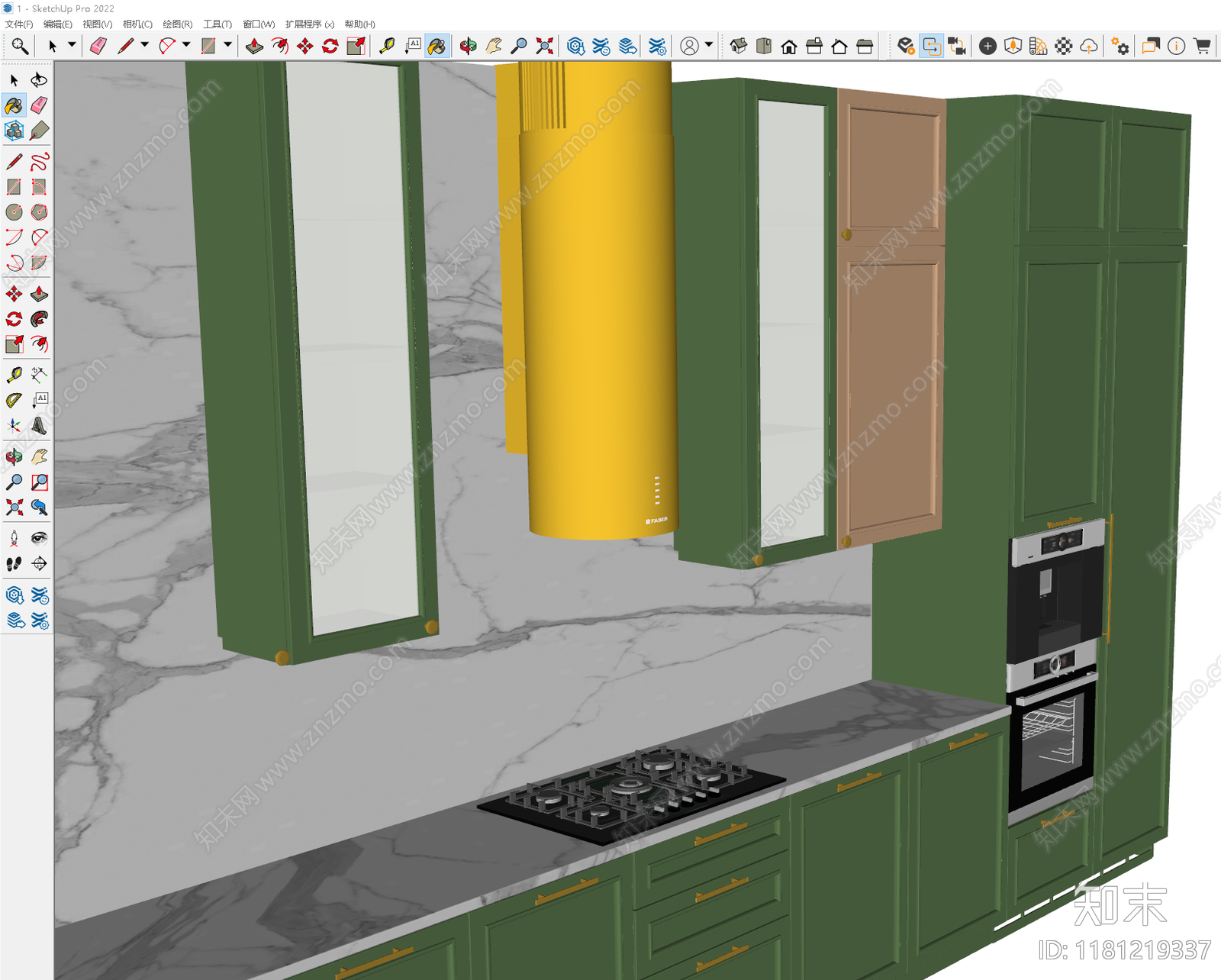This screenshot has width=1221, height=980.
Task: Select the Pie tool in left toolbar
Action: click(x=39, y=263)
